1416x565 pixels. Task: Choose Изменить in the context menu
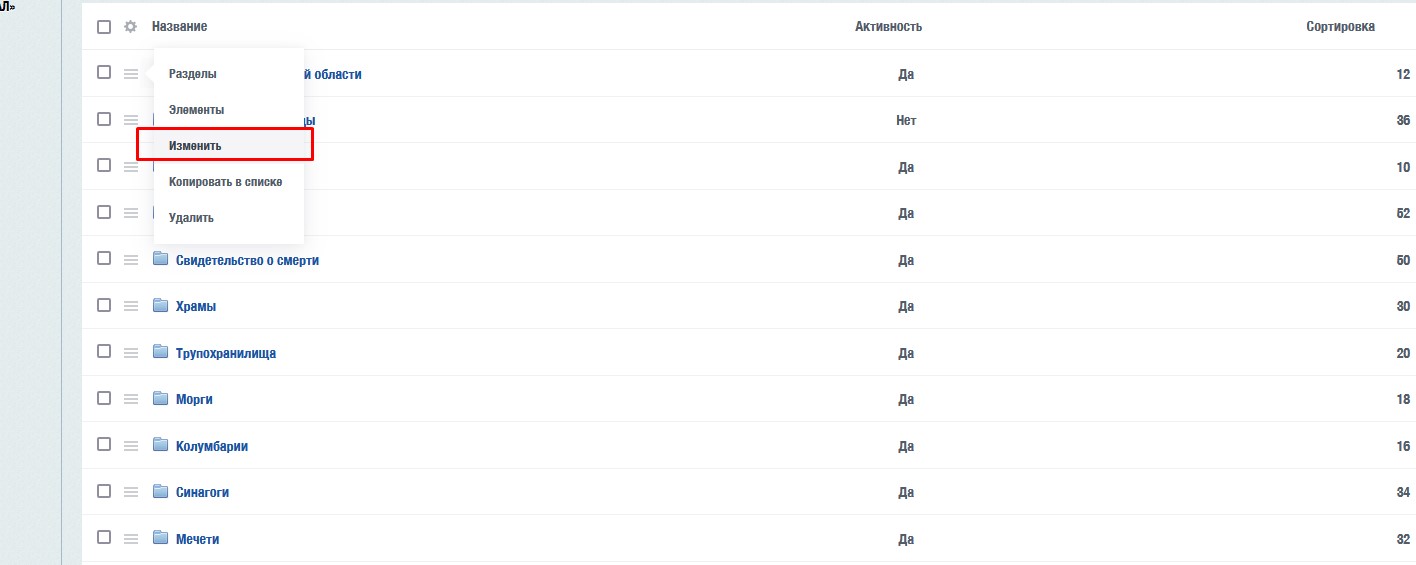[196, 146]
